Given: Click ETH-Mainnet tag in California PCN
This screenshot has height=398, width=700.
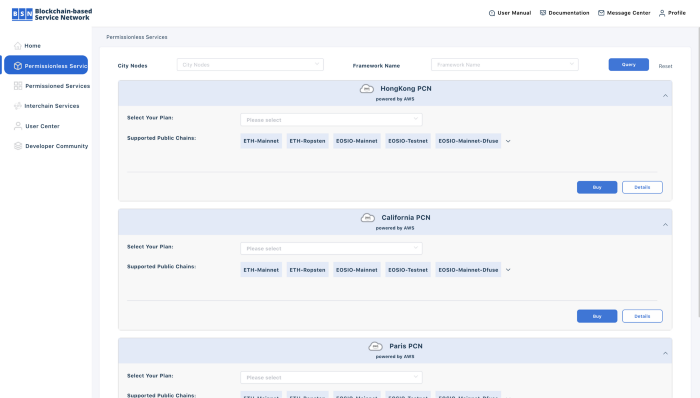Looking at the screenshot, I should (x=261, y=270).
